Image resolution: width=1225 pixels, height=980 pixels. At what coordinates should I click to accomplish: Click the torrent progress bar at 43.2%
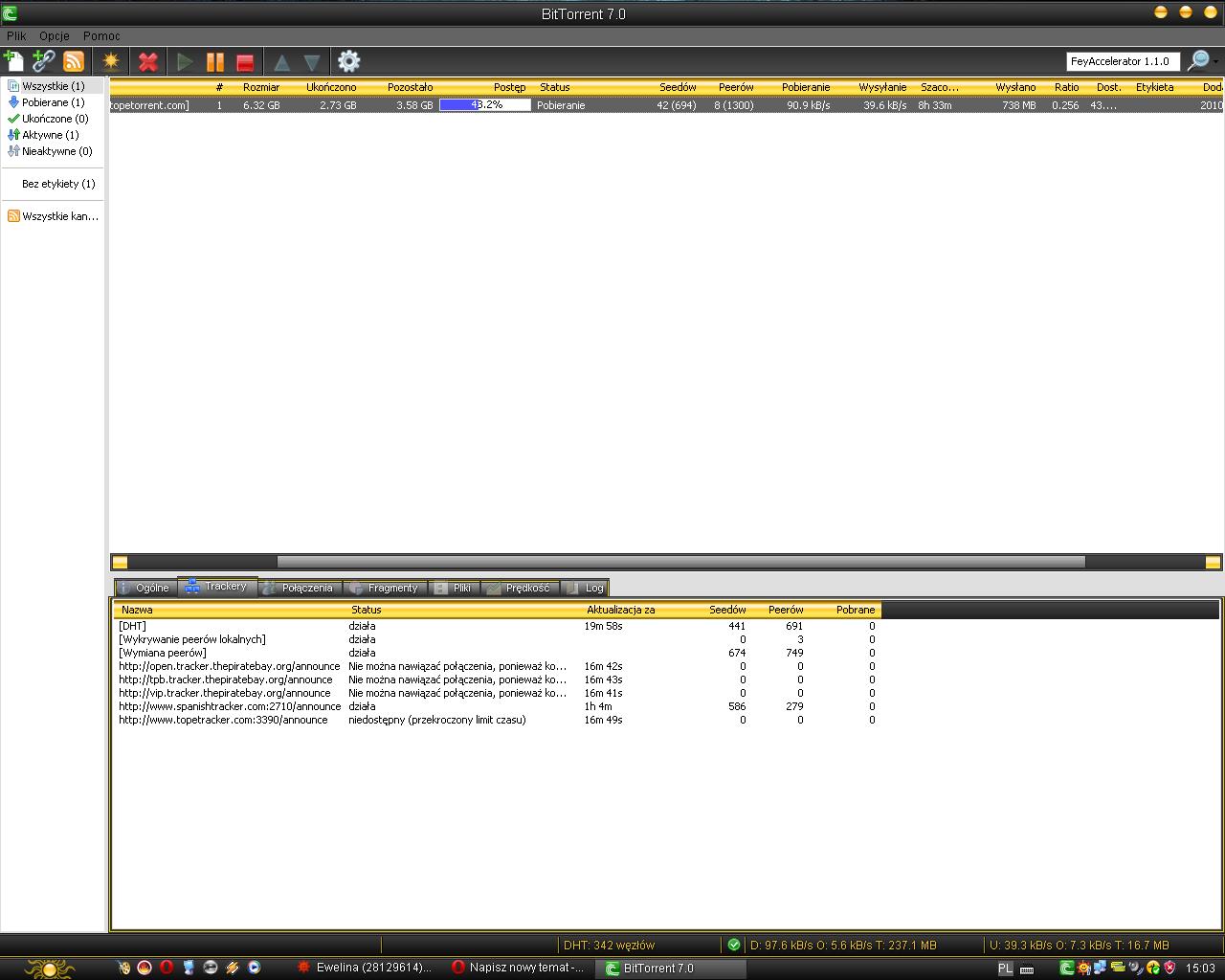point(485,105)
